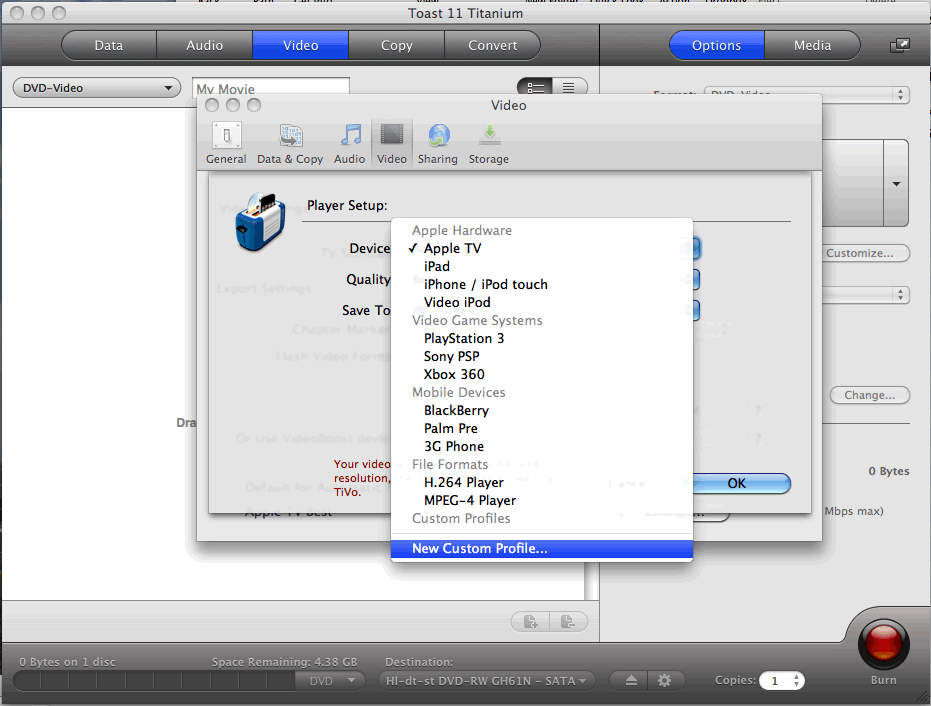Open the Sharing preferences pane
The image size is (931, 706).
pyautogui.click(x=438, y=143)
